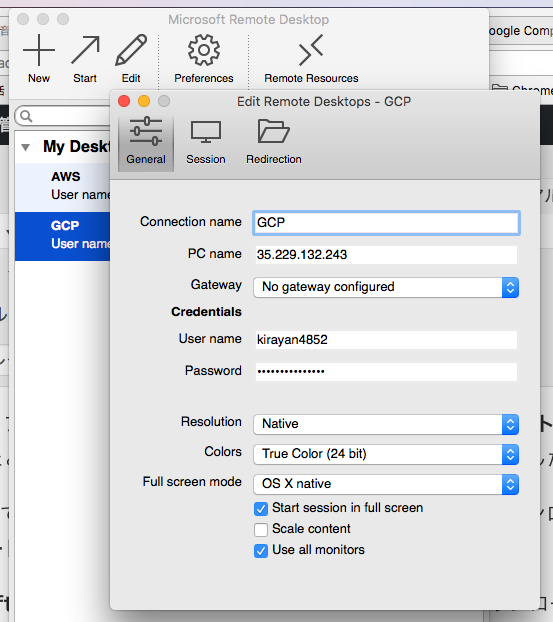Enable the Scale content checkbox
The width and height of the screenshot is (553, 622).
pyautogui.click(x=261, y=530)
